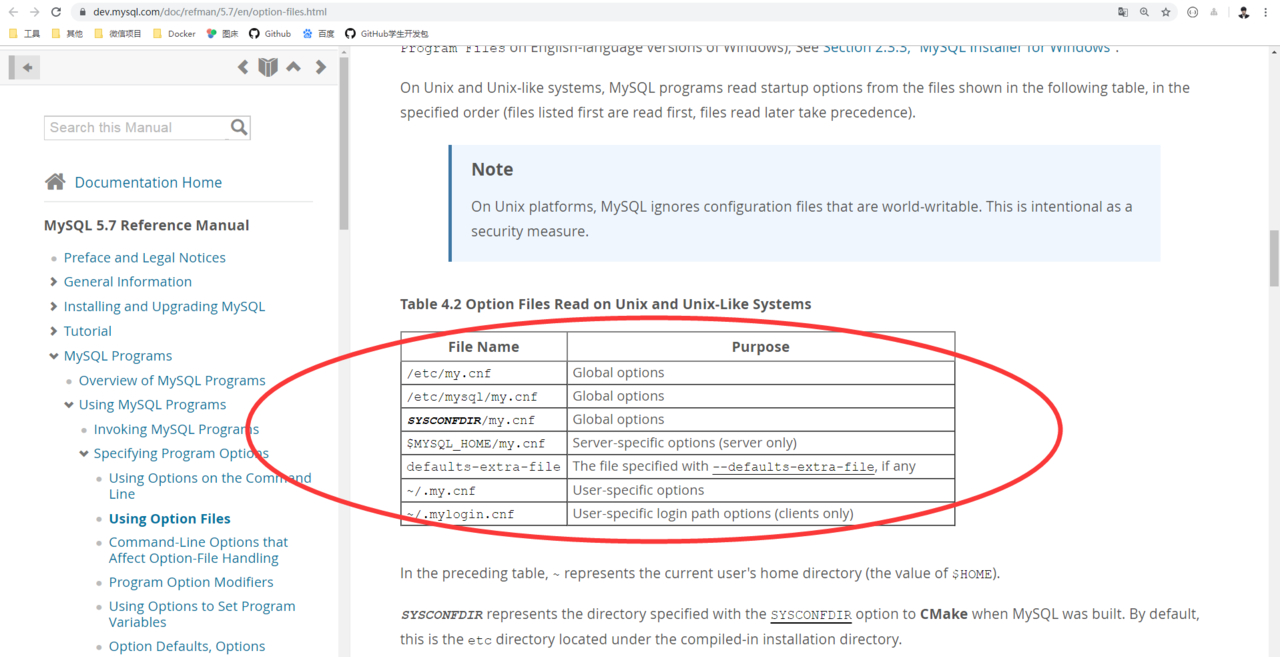Open the Github bookmark
1280x657 pixels.
tap(270, 33)
